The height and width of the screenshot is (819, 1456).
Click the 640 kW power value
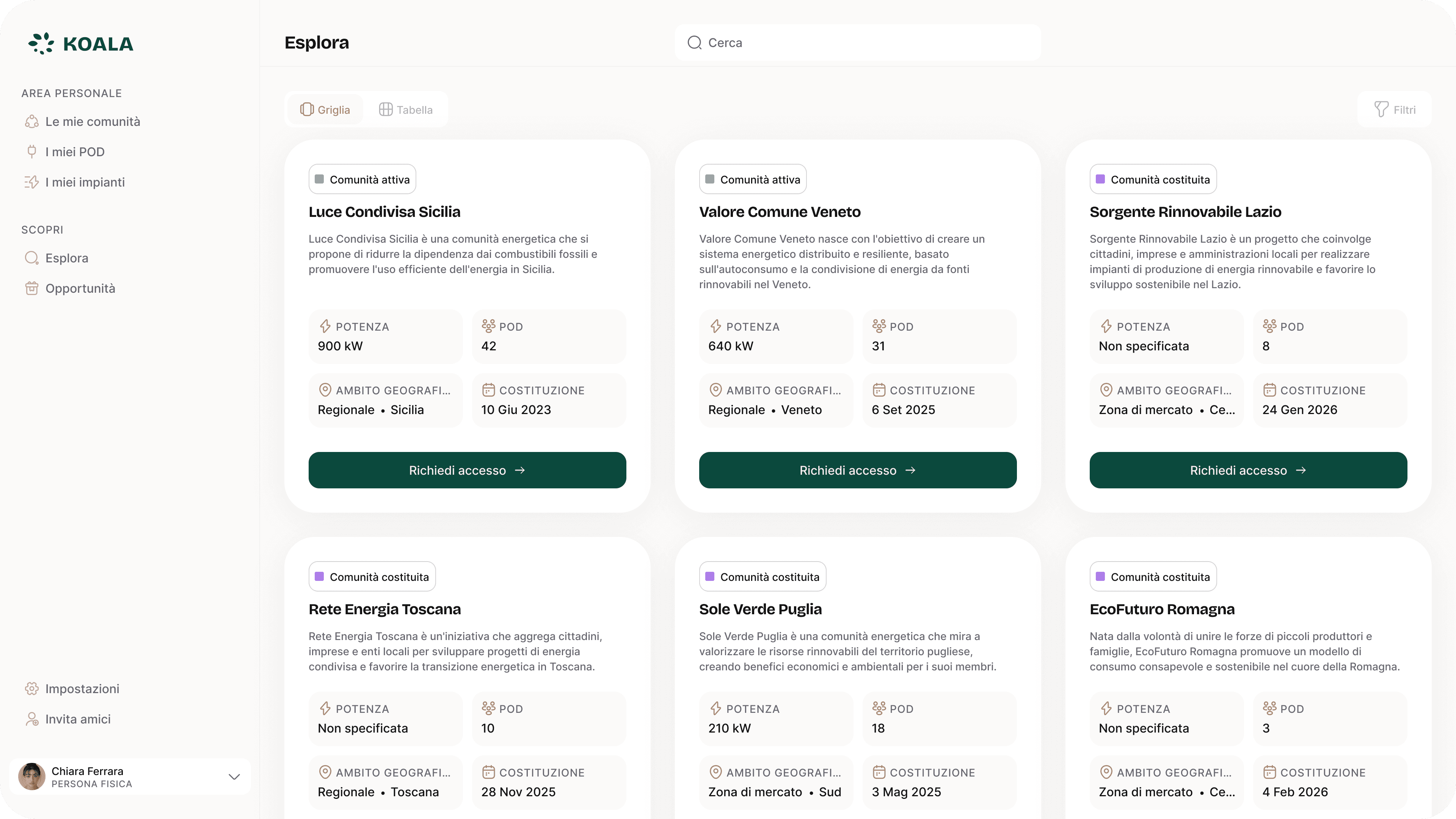(731, 346)
